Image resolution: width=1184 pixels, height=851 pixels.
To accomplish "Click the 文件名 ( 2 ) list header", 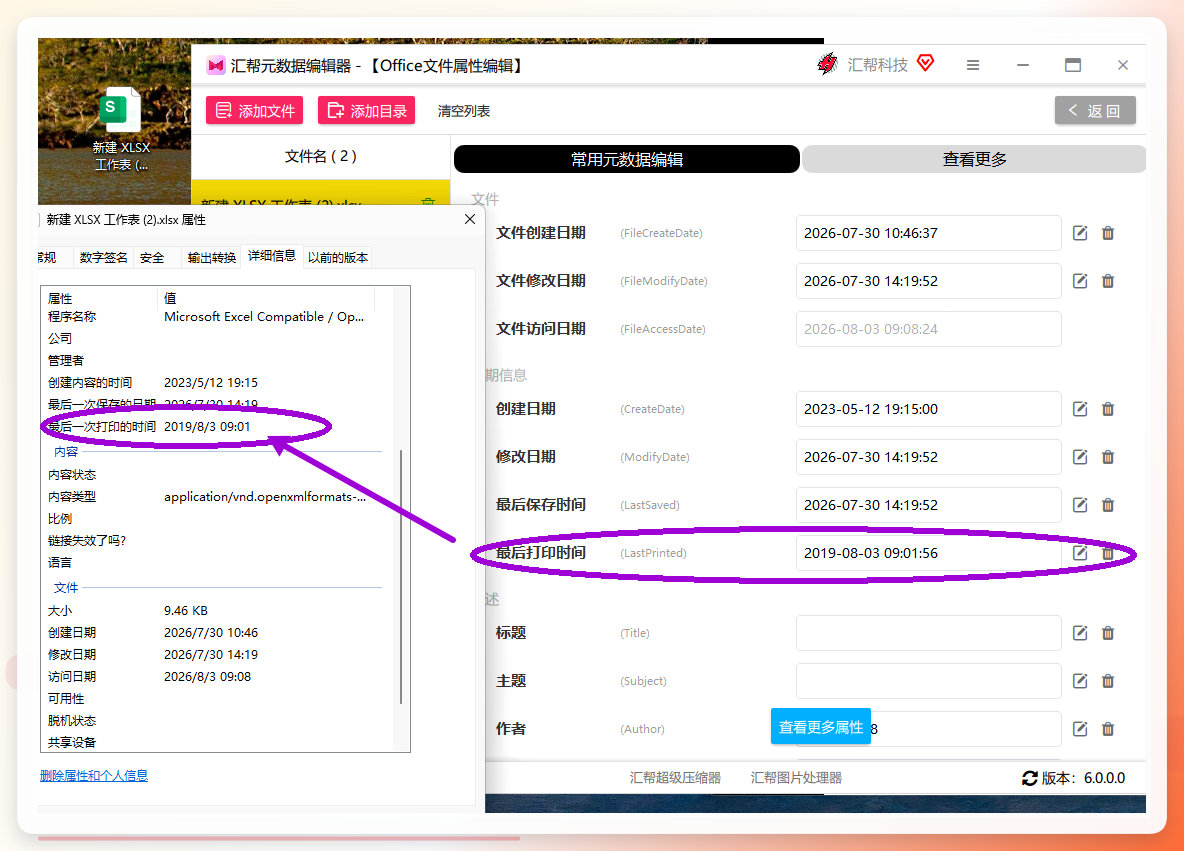I will tap(321, 156).
